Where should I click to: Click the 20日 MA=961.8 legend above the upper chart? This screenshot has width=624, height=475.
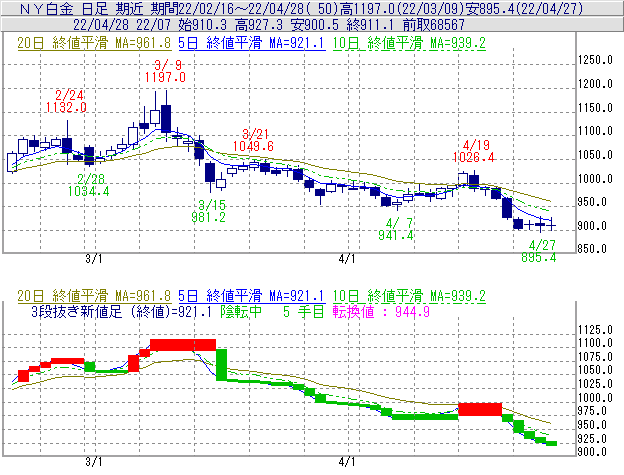94,43
